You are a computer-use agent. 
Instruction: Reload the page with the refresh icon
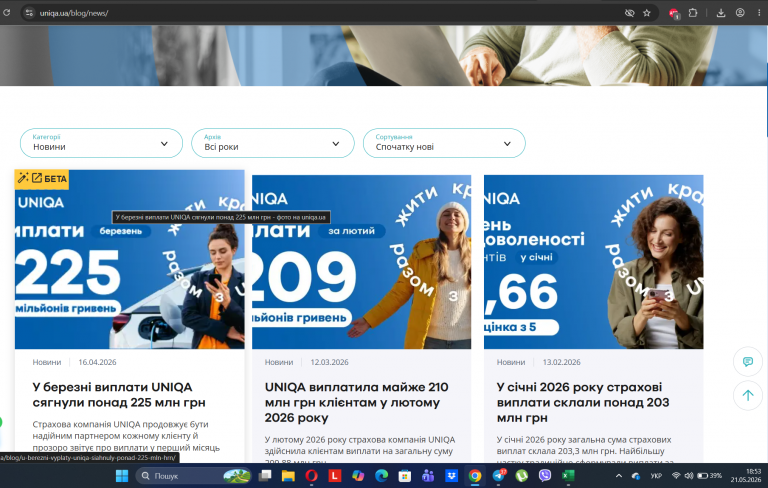pos(6,13)
